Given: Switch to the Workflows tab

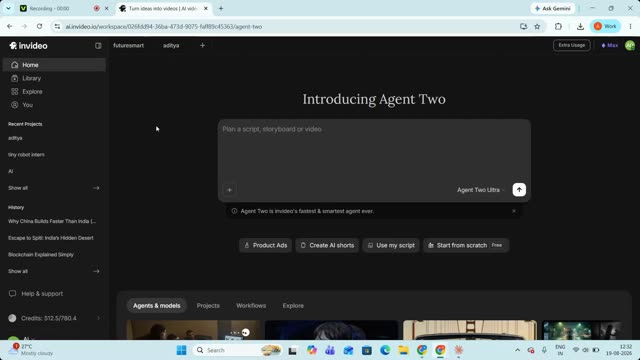Looking at the screenshot, I should pyautogui.click(x=251, y=306).
